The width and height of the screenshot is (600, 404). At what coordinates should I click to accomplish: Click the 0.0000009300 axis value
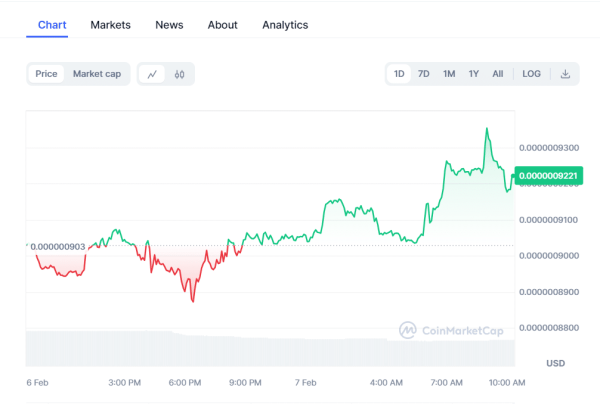click(549, 148)
